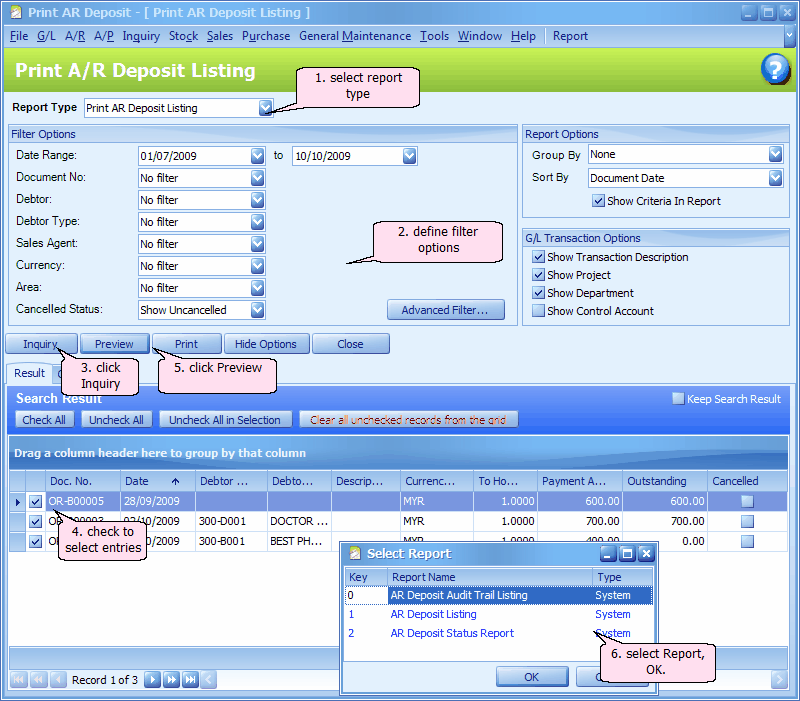Go to the previous record in navigator
800x701 pixels.
pos(58,680)
